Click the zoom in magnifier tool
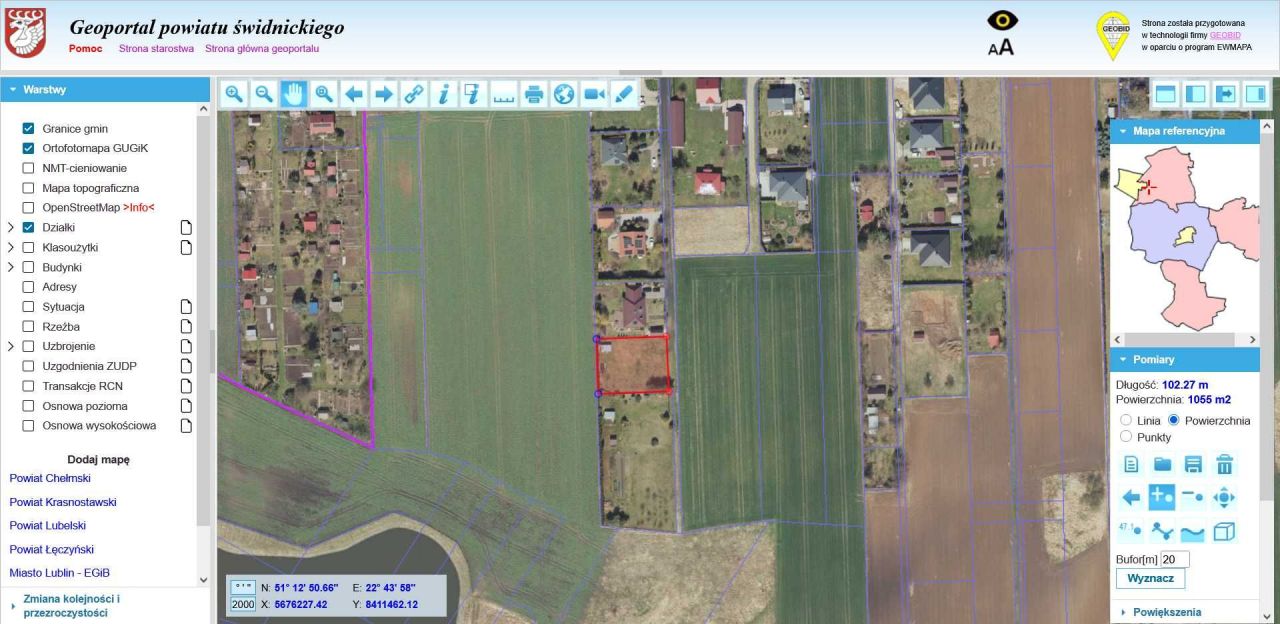Screen dimensions: 1280x624 (234, 94)
